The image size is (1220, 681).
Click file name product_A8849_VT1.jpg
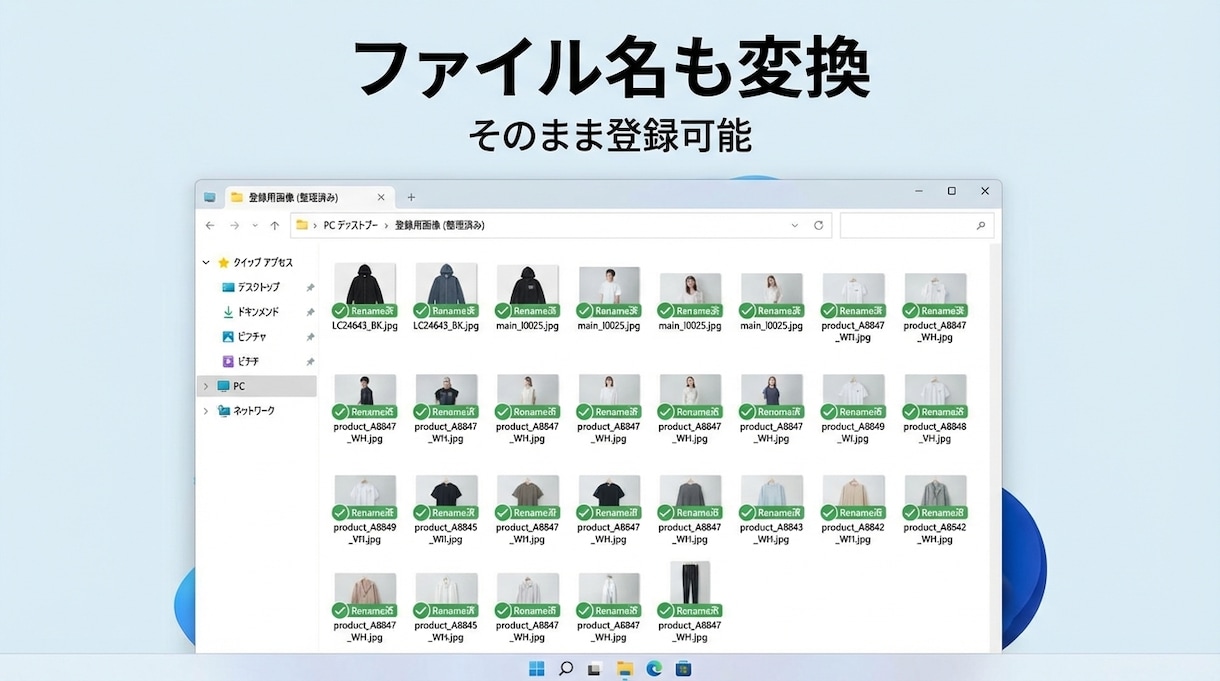365,533
